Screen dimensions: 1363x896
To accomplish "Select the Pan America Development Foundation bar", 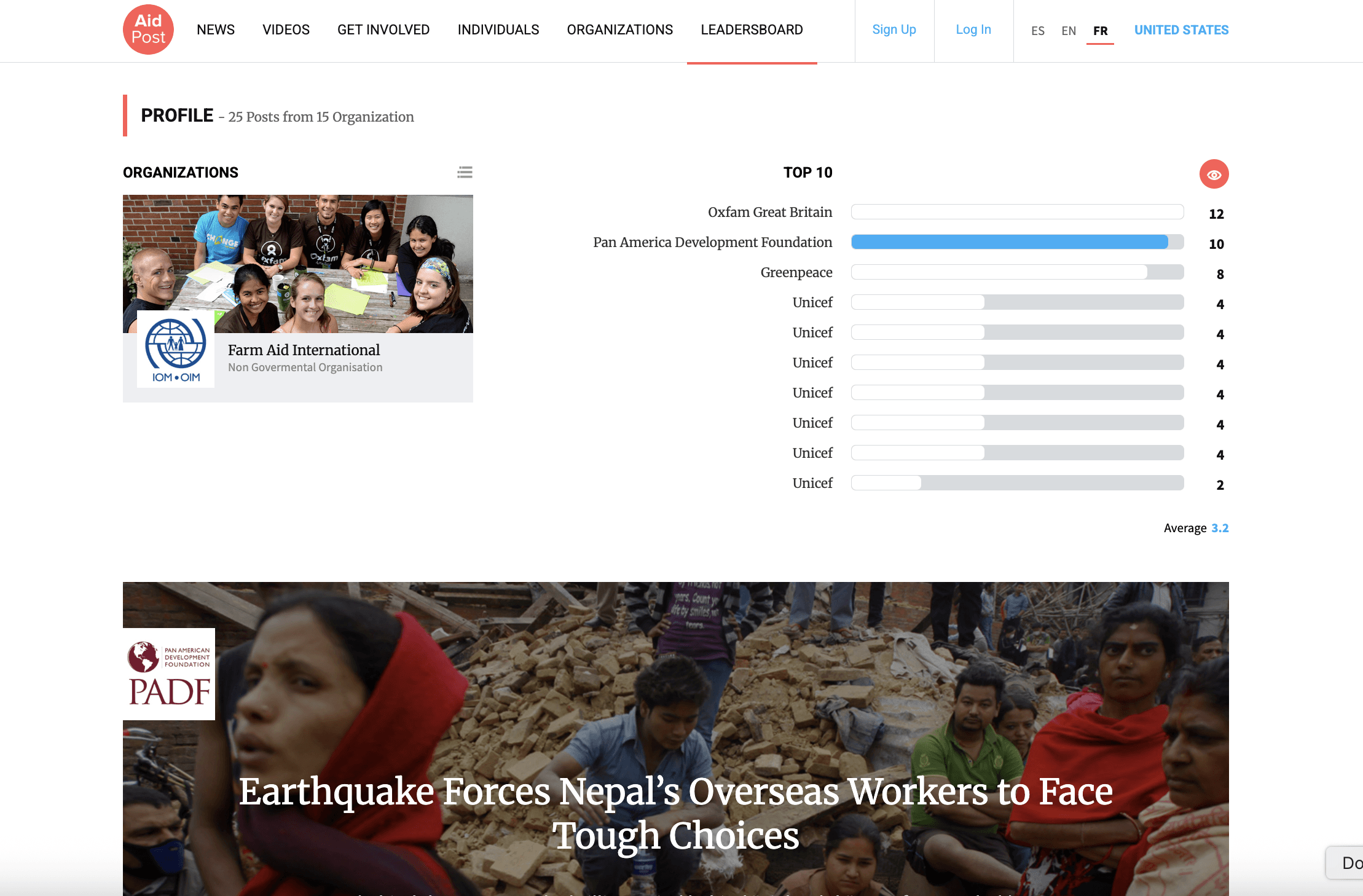I will tap(1017, 242).
